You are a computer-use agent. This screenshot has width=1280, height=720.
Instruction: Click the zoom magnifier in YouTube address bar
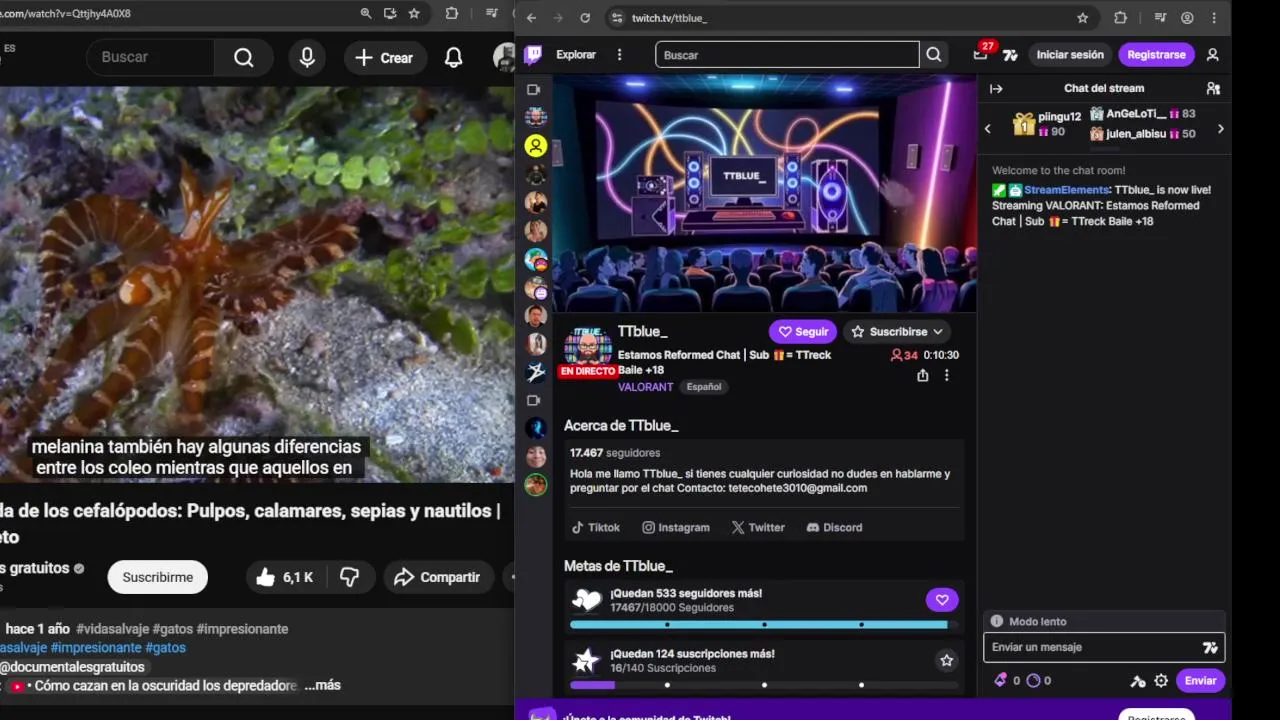point(366,14)
